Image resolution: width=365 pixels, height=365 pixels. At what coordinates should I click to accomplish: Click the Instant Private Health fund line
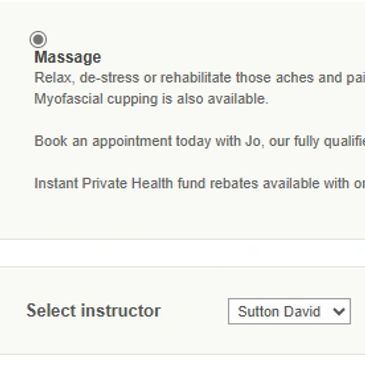[x=200, y=183]
